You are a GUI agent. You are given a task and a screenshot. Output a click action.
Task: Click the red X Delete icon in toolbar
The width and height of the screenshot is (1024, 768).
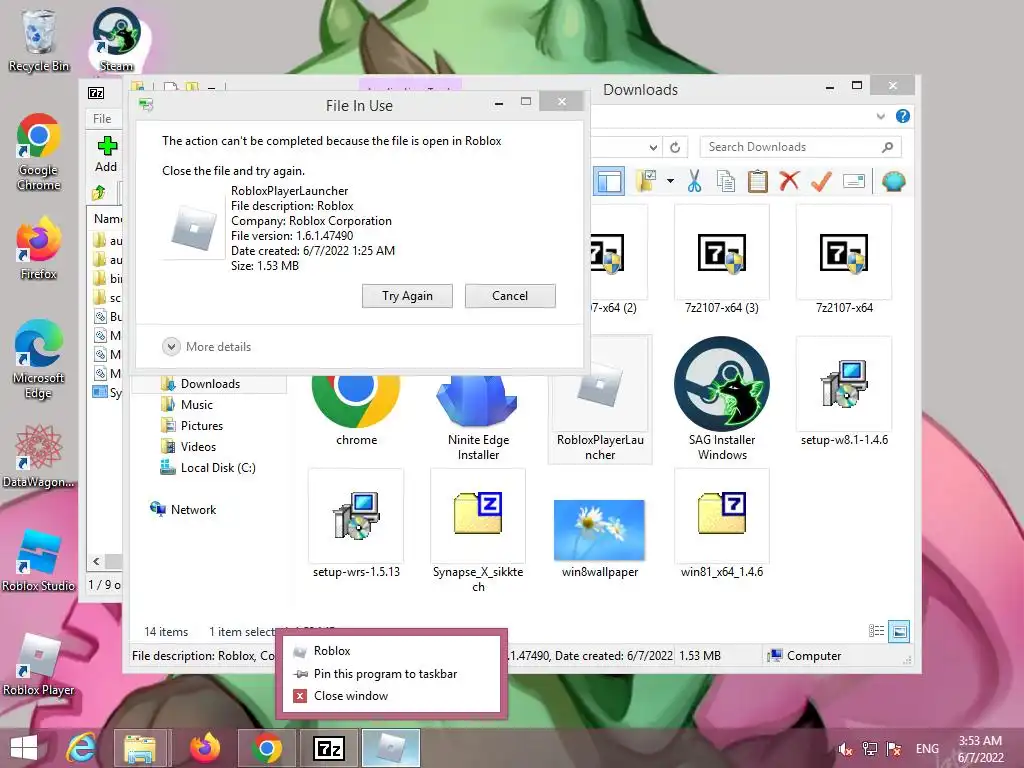tap(789, 180)
